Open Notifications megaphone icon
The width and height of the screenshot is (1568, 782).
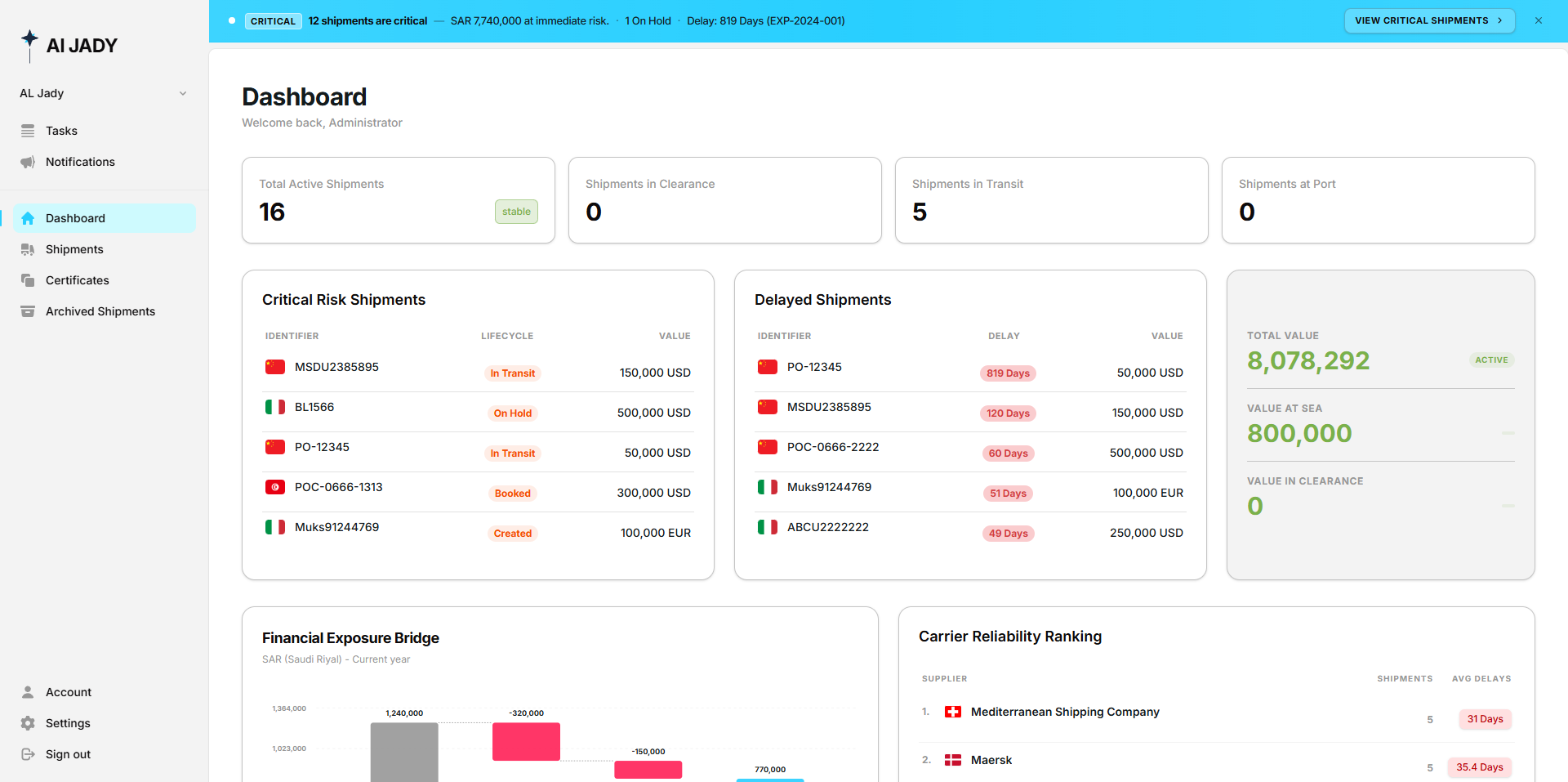pyautogui.click(x=28, y=162)
